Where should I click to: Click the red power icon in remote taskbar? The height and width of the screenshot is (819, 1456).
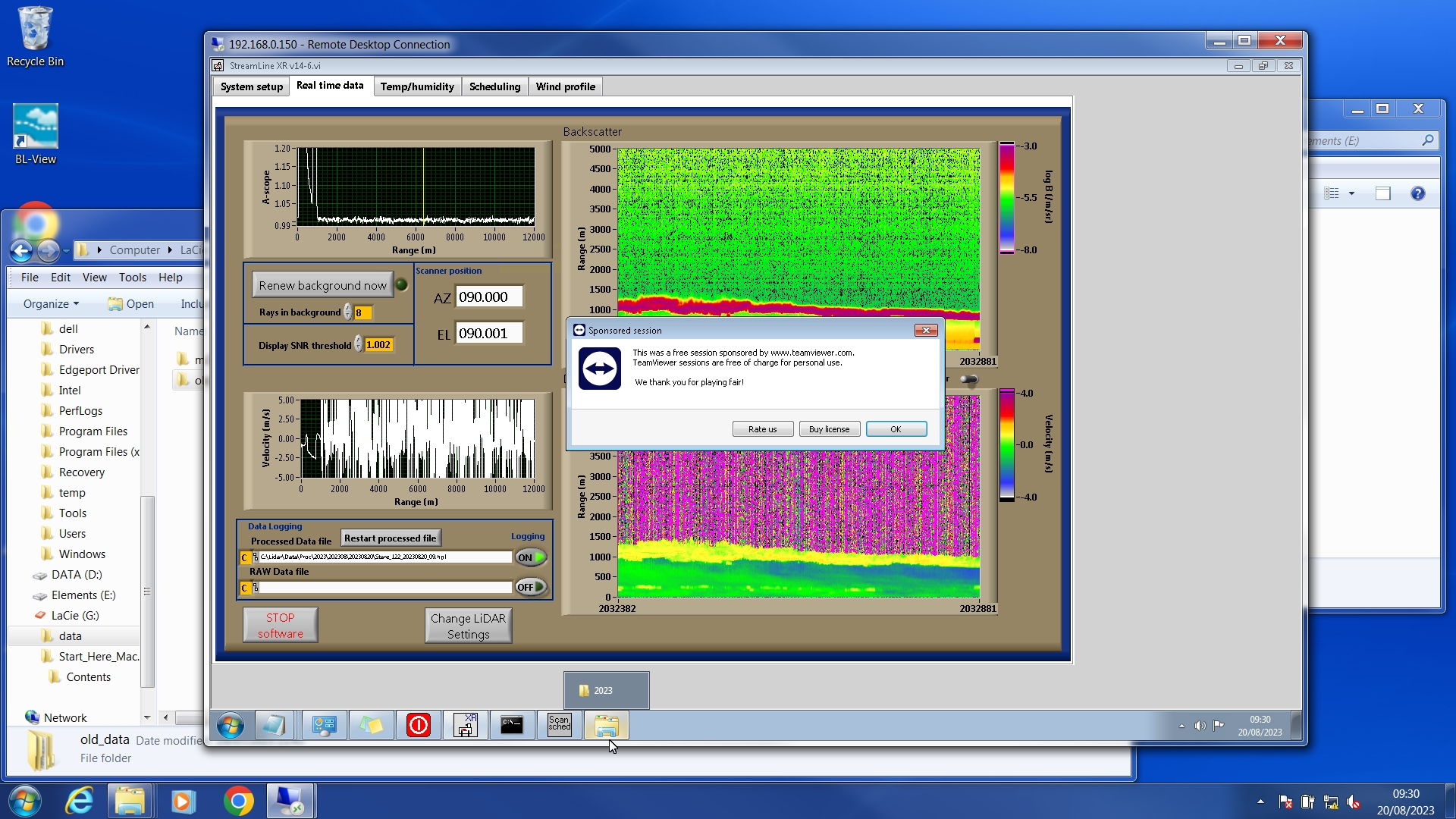(418, 725)
